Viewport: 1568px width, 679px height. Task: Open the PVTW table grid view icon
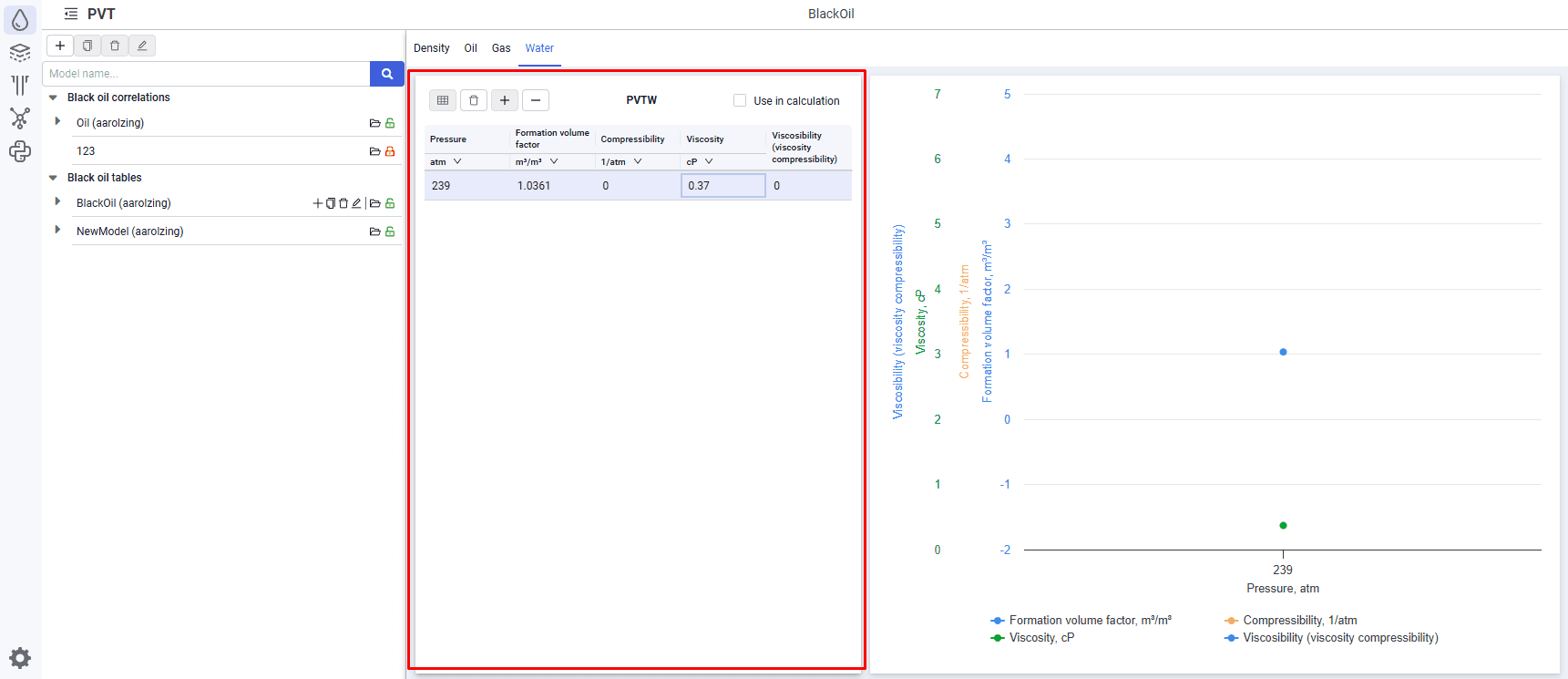pyautogui.click(x=443, y=100)
